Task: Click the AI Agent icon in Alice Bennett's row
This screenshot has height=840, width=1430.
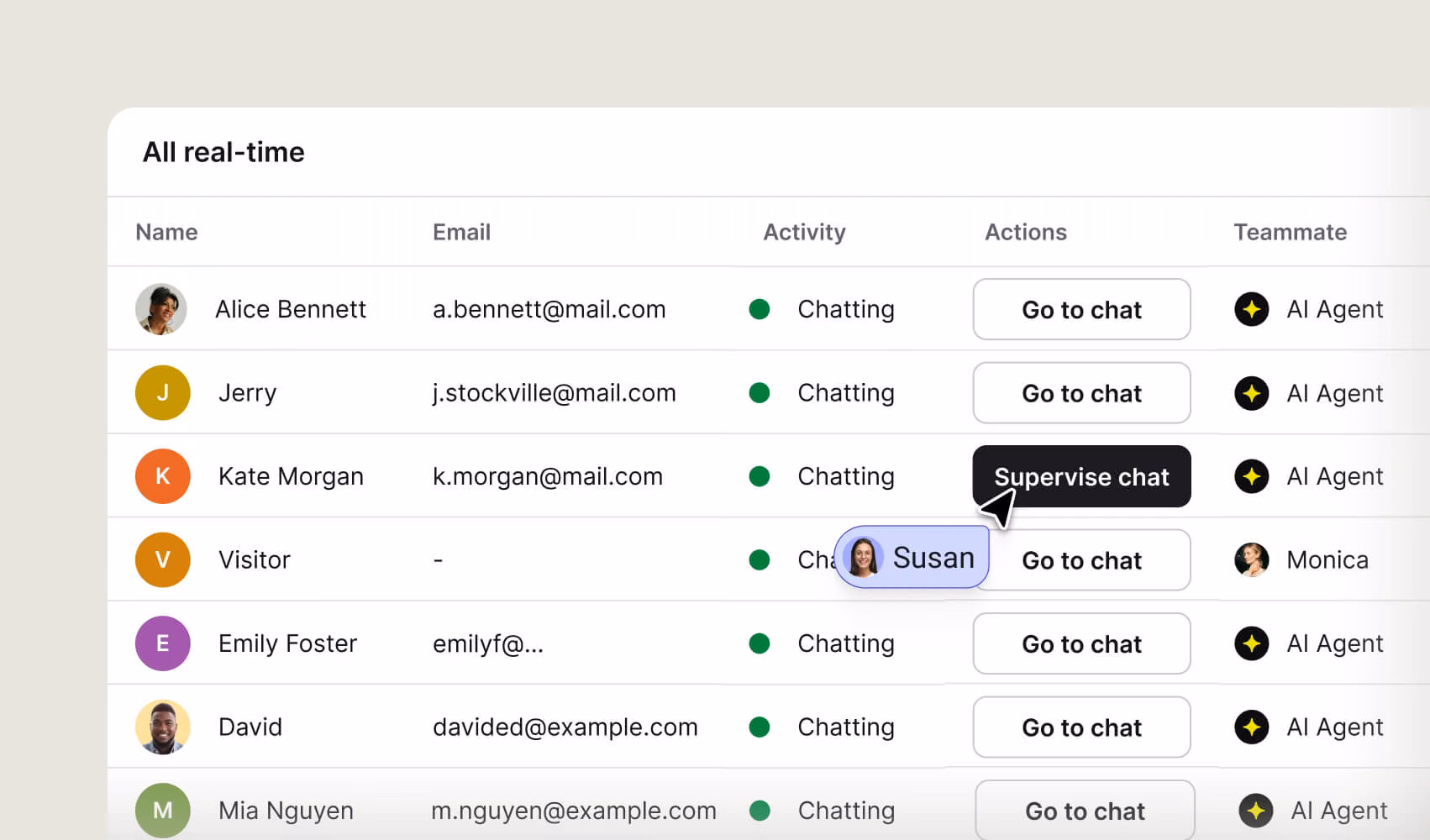Action: pyautogui.click(x=1251, y=309)
